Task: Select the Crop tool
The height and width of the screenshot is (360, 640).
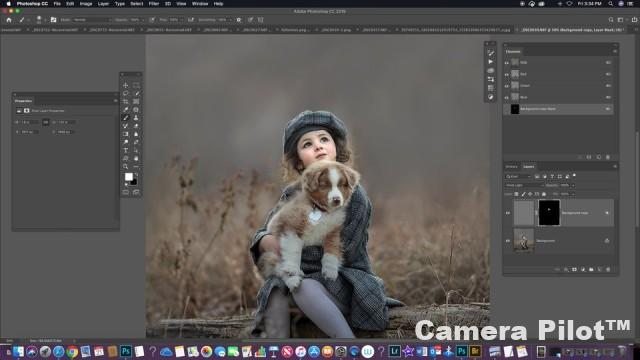Action: [x=126, y=102]
